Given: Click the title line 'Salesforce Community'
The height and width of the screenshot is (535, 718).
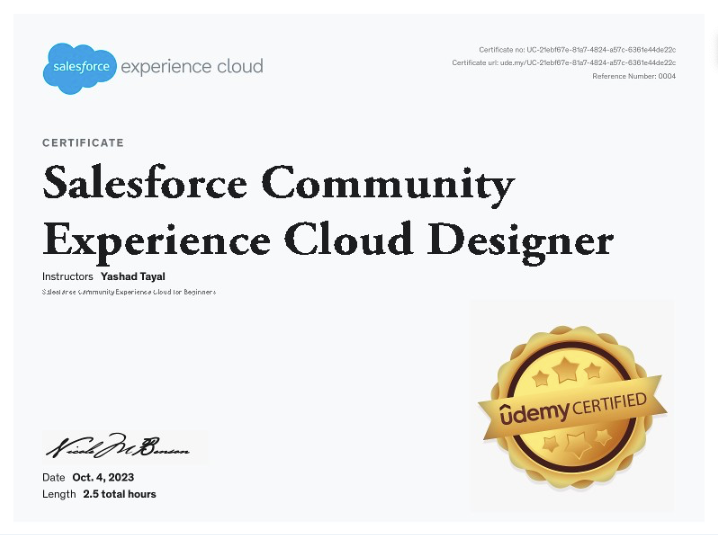Looking at the screenshot, I should (x=279, y=186).
